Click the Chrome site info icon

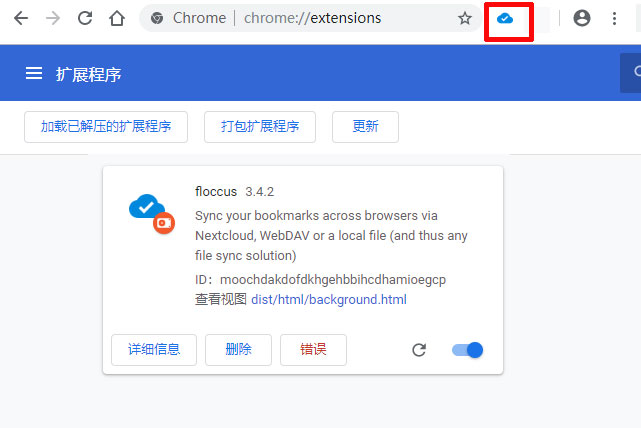(157, 18)
